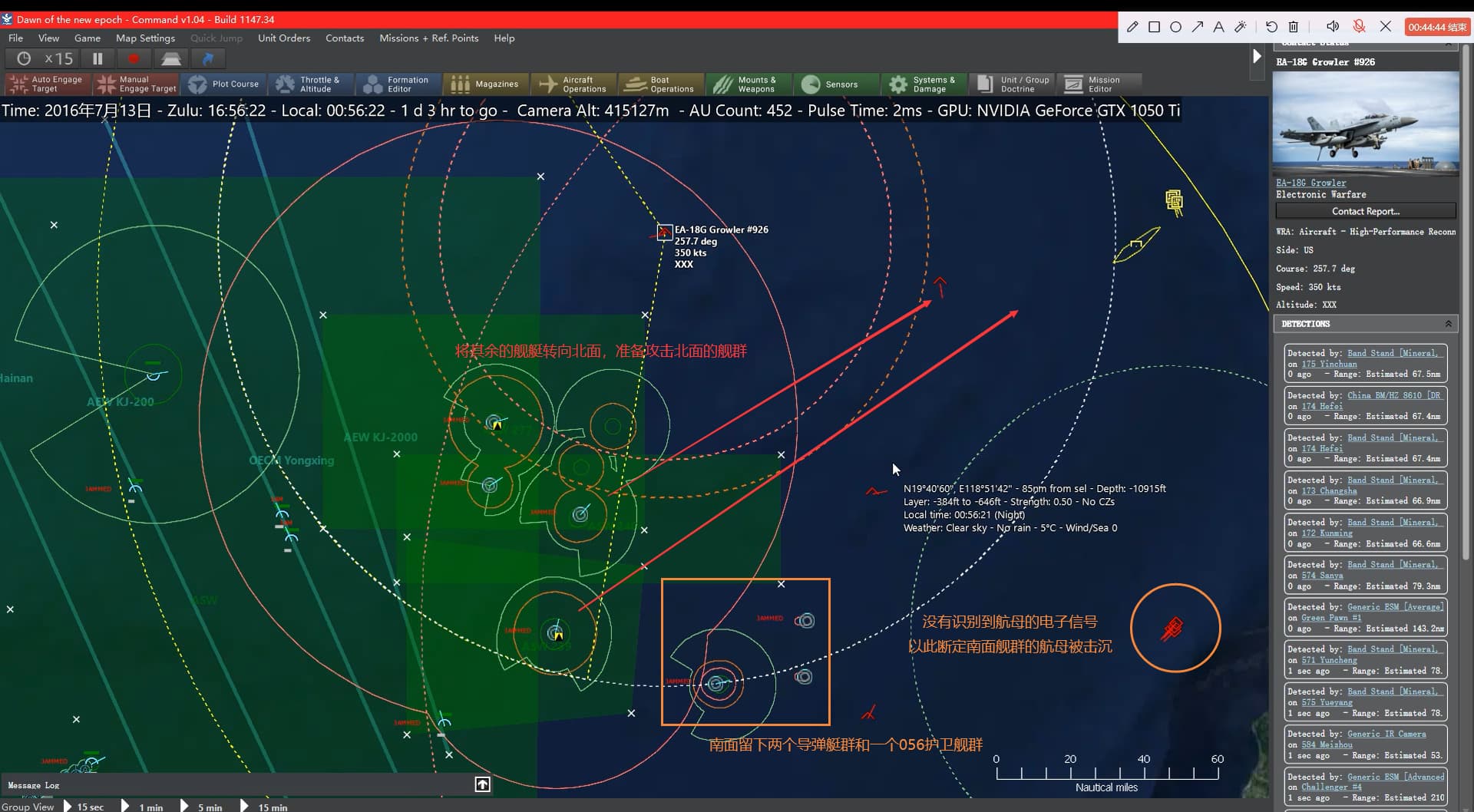The height and width of the screenshot is (812, 1474).
Task: Open Unit / Group Doctrine
Action: pos(1011,84)
